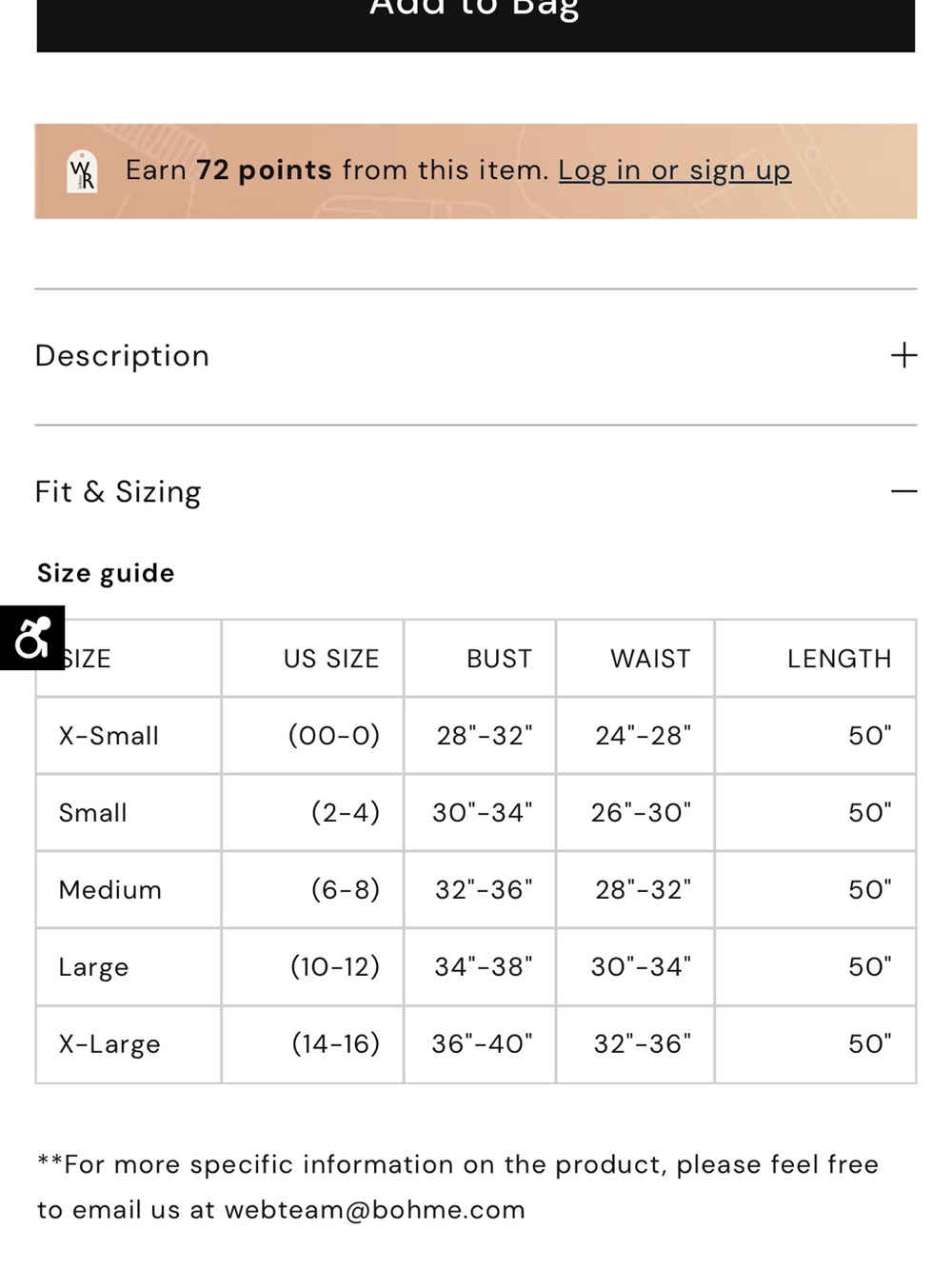Click the Large US size (10-12) cell
This screenshot has height=1269, width=952.
[x=312, y=967]
